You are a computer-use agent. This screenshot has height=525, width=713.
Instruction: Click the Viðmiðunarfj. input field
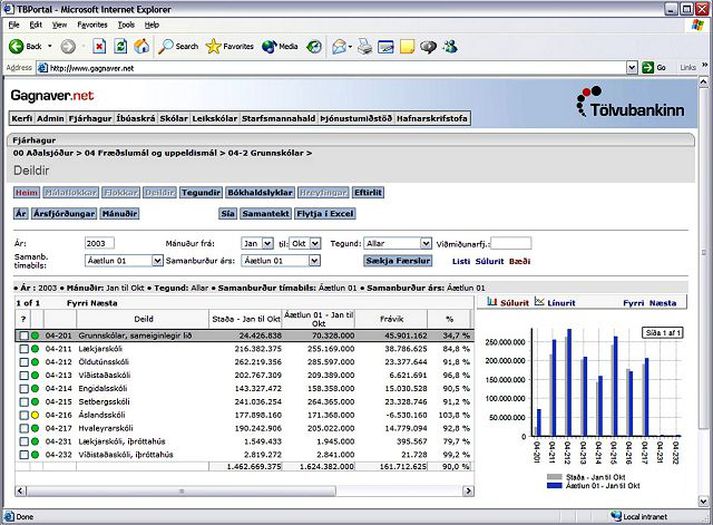[511, 244]
